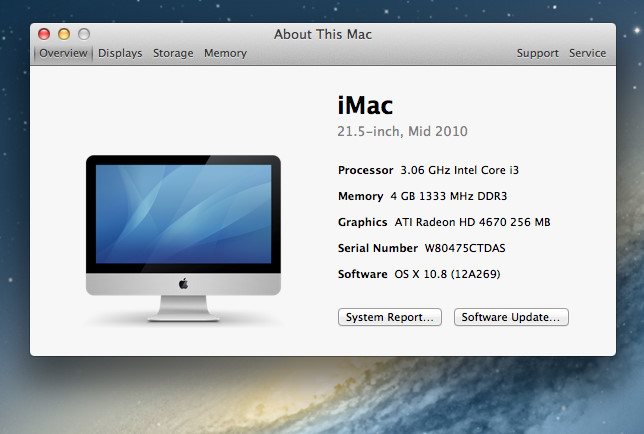
Task: Click the text 21.5-inch, Mid 2010
Action: (x=402, y=131)
